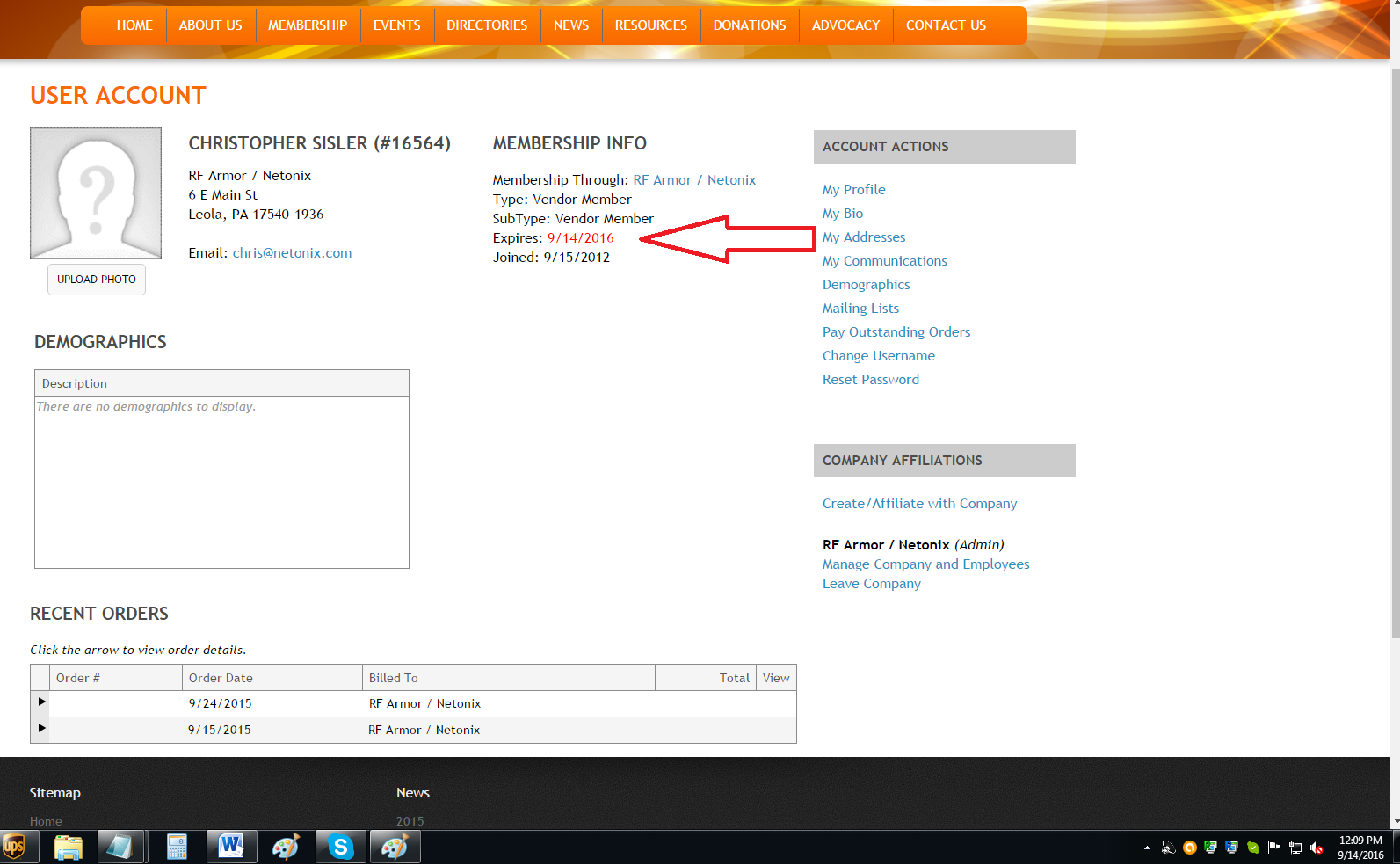Open the Membership menu
1400x866 pixels.
tap(308, 25)
